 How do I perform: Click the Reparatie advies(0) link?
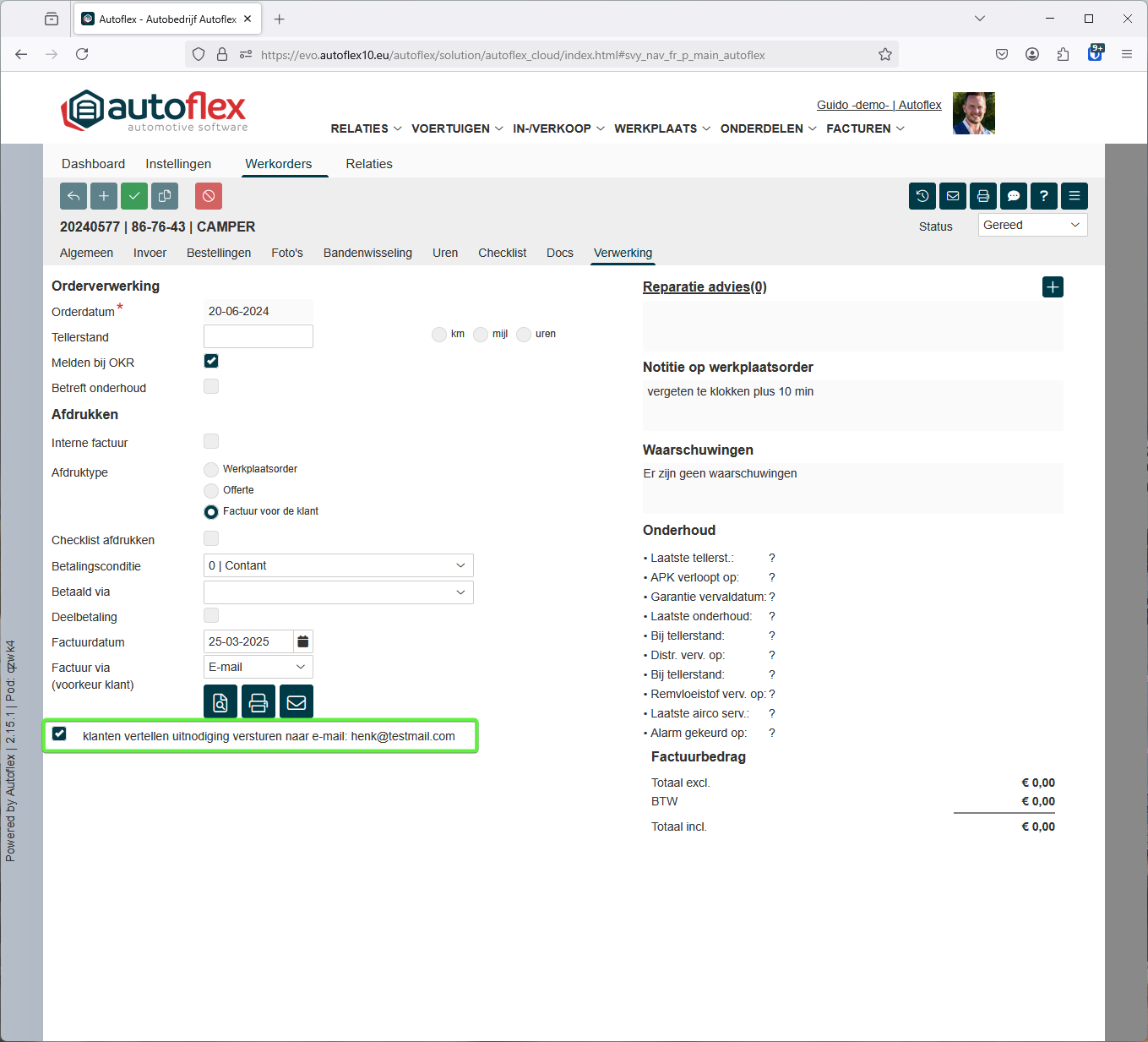pos(705,287)
